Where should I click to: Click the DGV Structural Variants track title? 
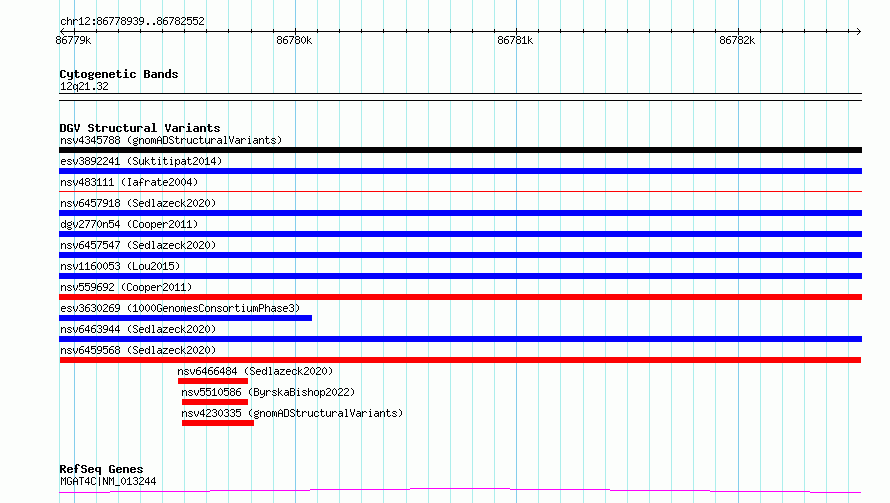[140, 128]
